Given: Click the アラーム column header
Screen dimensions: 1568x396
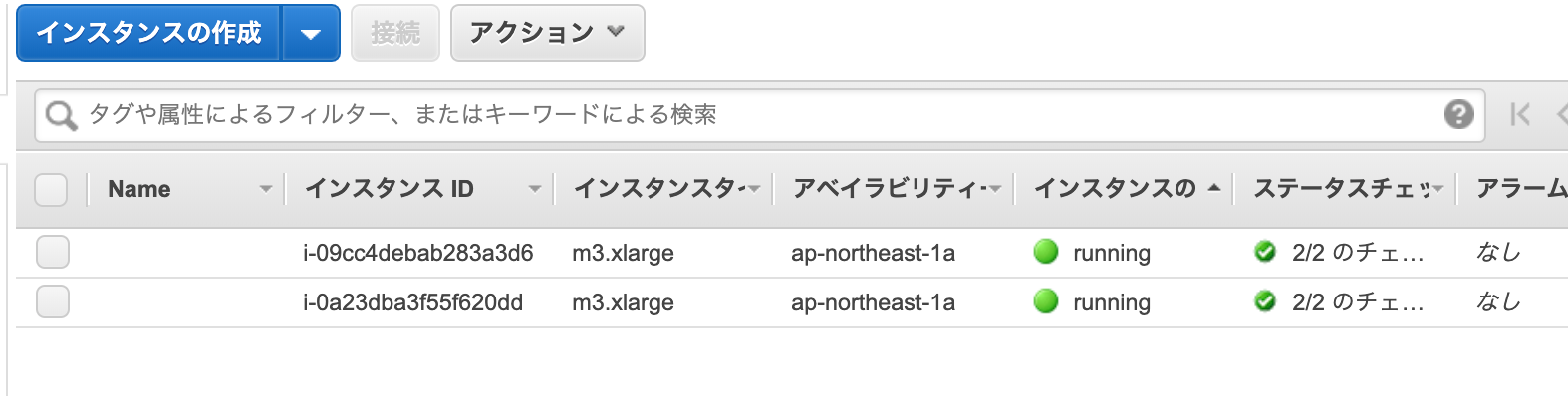Looking at the screenshot, I should (x=1521, y=188).
